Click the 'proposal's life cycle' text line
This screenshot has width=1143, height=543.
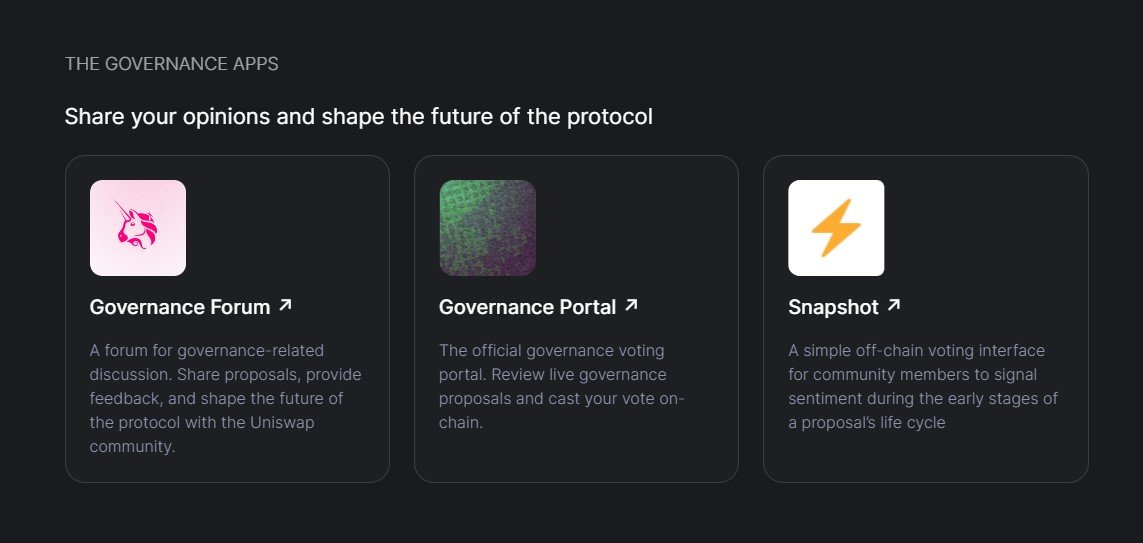click(x=867, y=423)
